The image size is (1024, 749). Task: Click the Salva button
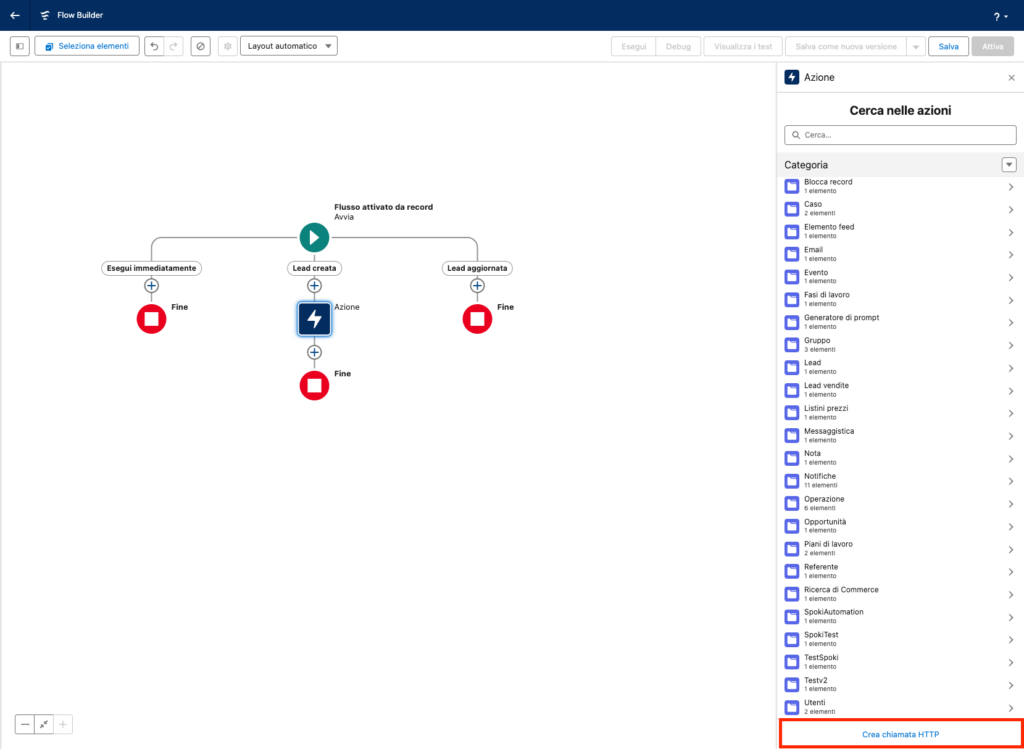(948, 46)
